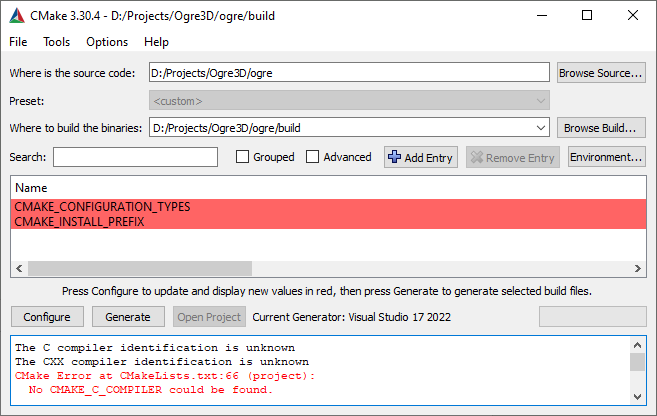Click the progress bar beside generator label

pos(592,316)
